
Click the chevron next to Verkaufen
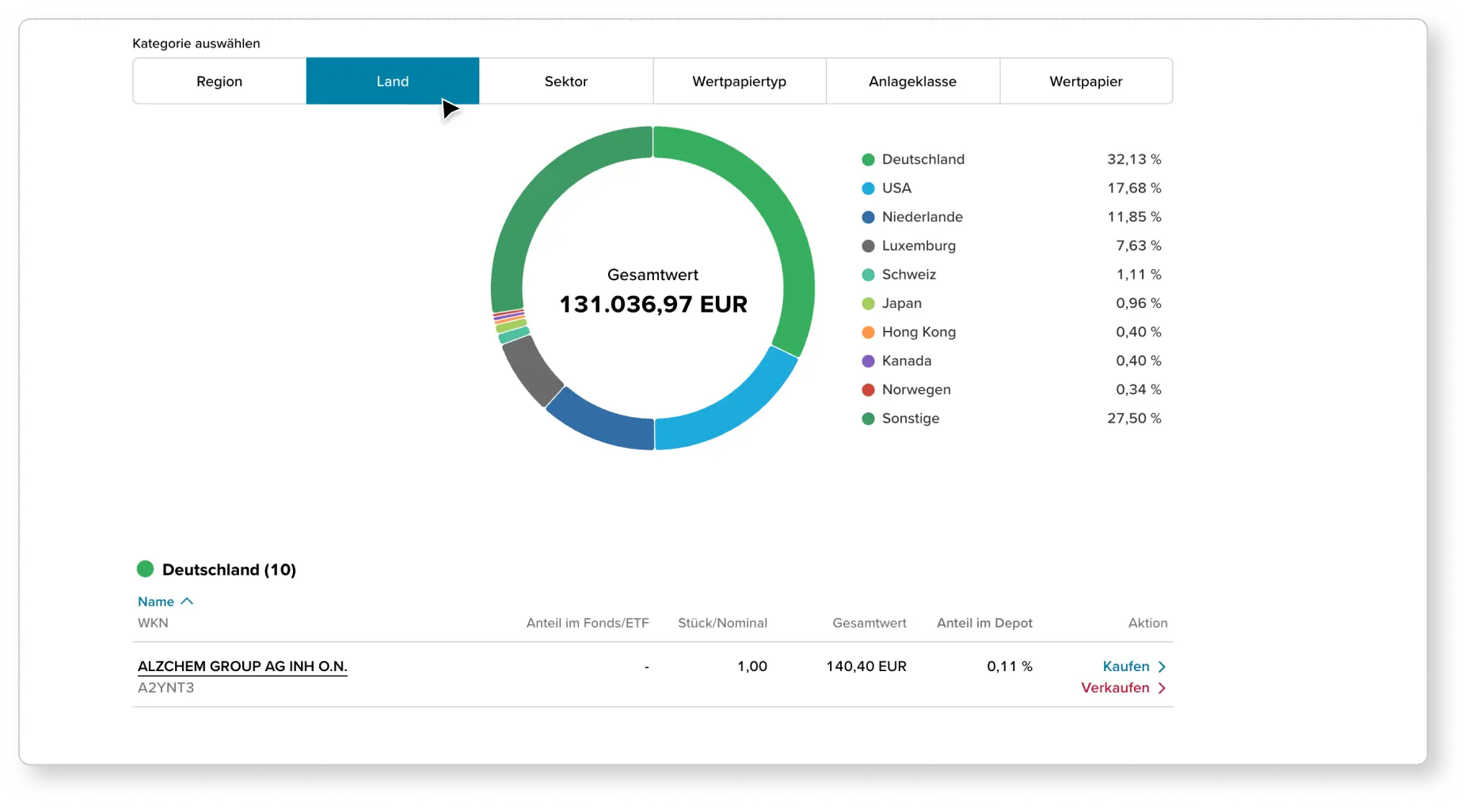tap(1162, 688)
